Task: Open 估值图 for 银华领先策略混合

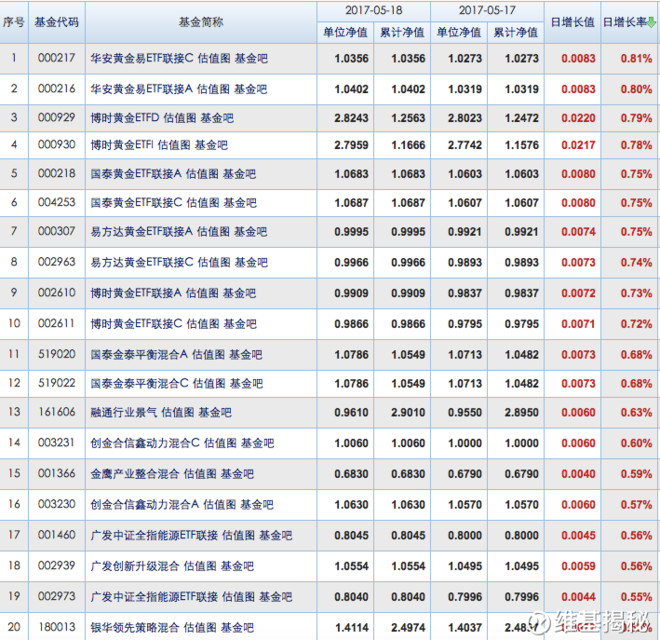Action: tap(200, 627)
